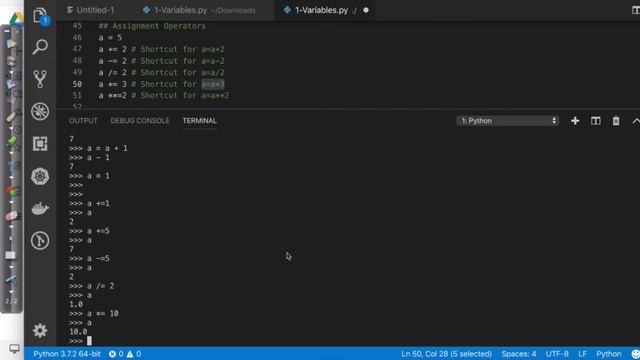The width and height of the screenshot is (640, 360).
Task: Click the unsaved dot on active 1-Variables.py tab
Action: coord(366,10)
